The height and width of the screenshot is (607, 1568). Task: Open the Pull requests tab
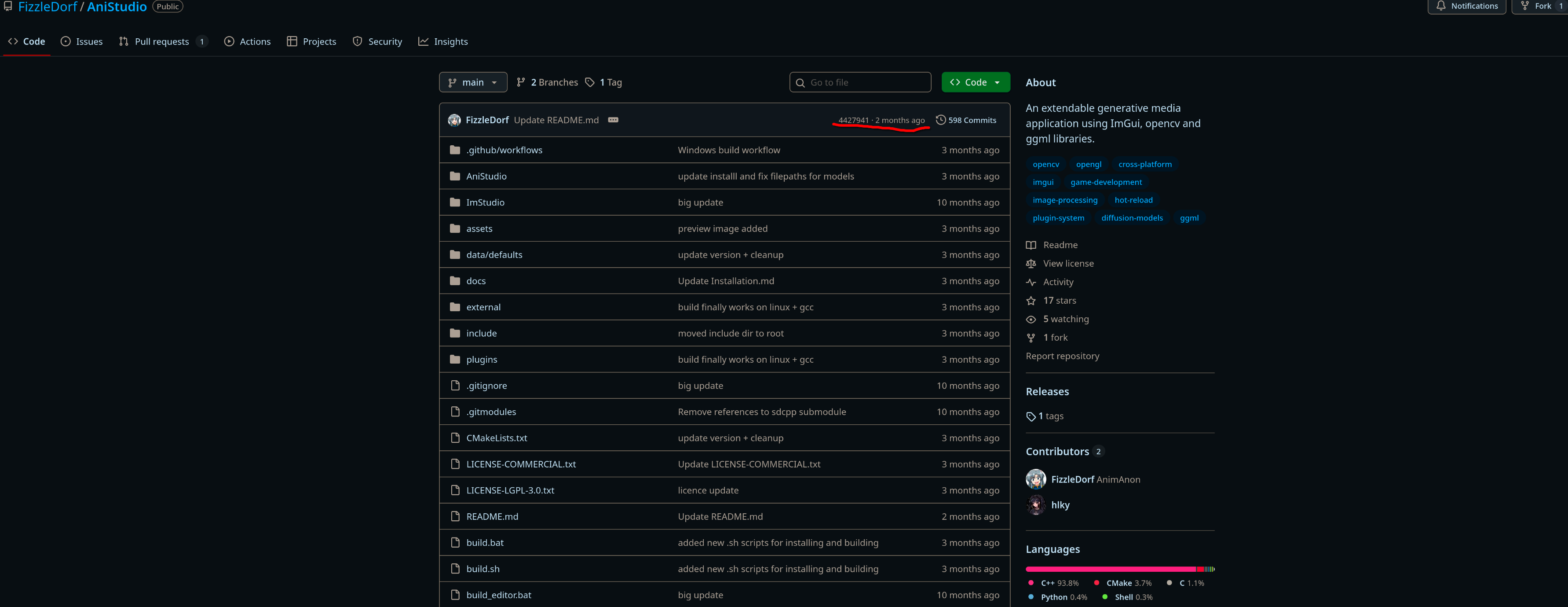click(162, 41)
